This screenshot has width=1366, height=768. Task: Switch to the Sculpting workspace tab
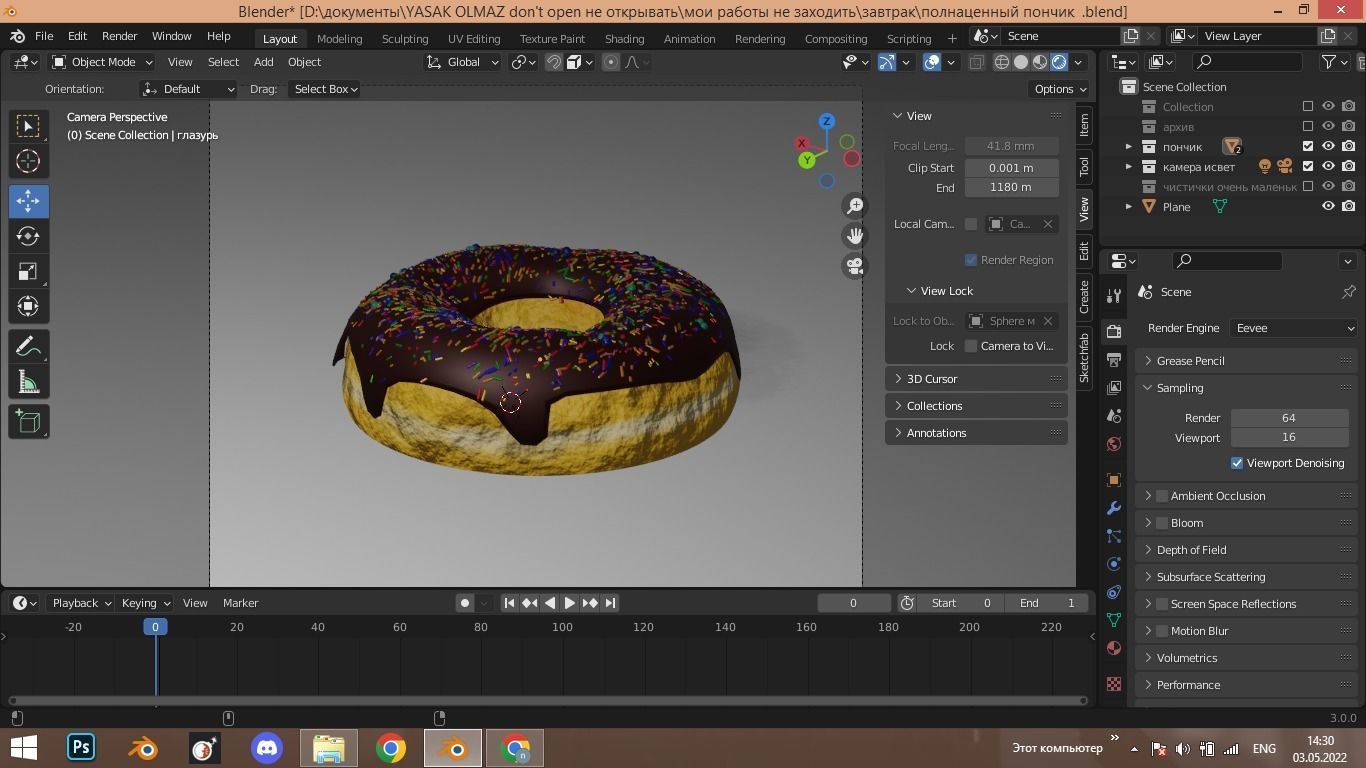(405, 38)
